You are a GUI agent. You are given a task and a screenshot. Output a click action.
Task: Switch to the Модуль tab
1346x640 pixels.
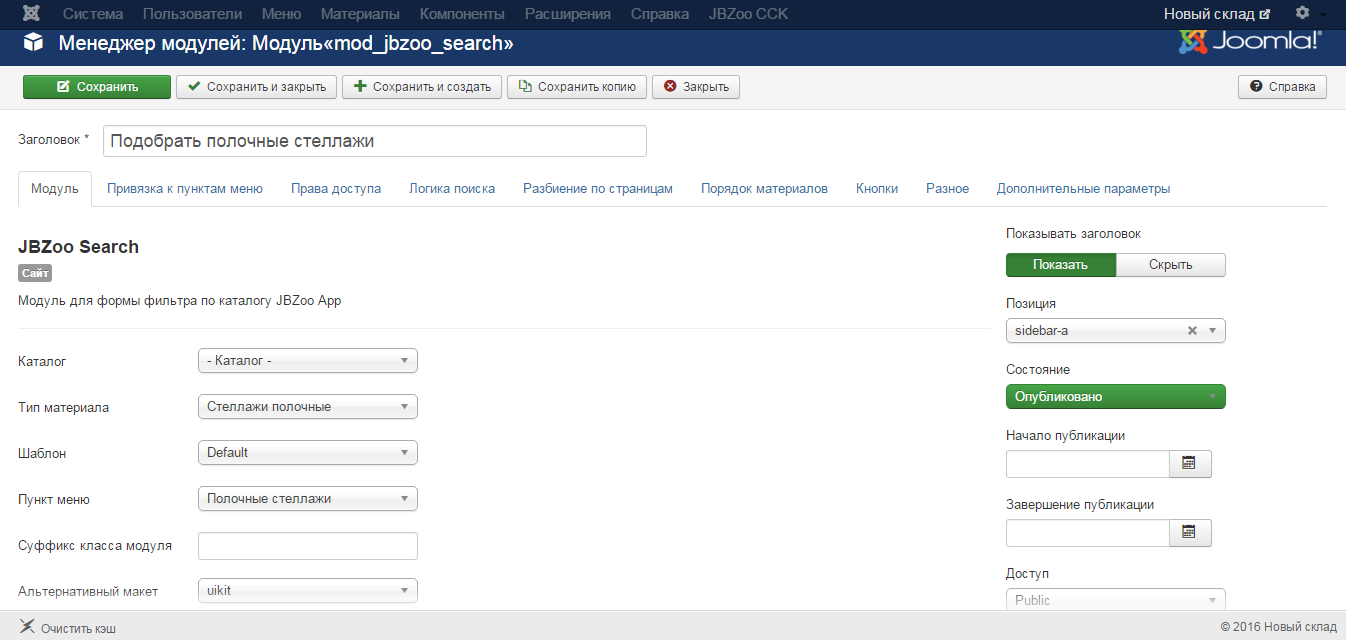point(55,188)
